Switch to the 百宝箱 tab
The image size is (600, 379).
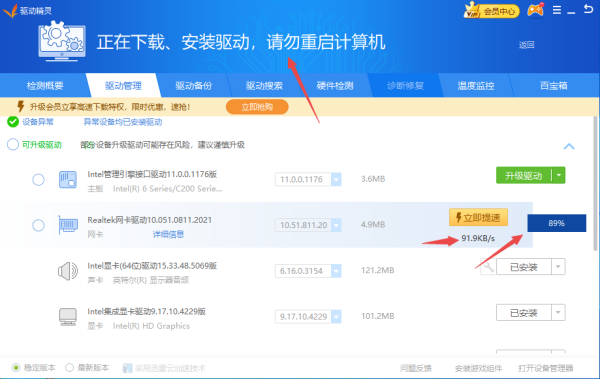point(554,85)
